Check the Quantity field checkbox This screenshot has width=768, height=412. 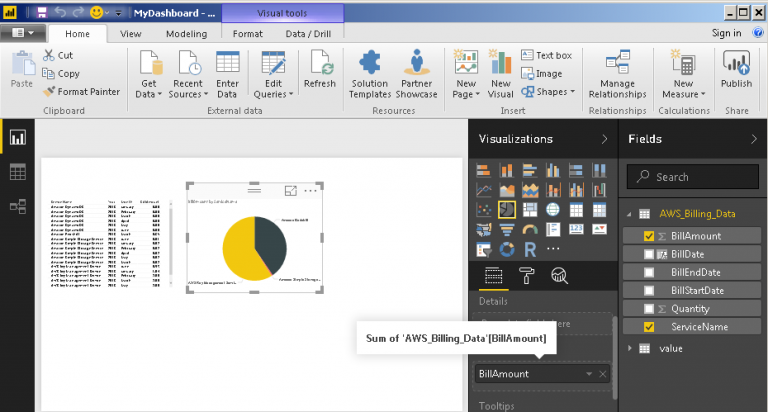[x=650, y=309]
